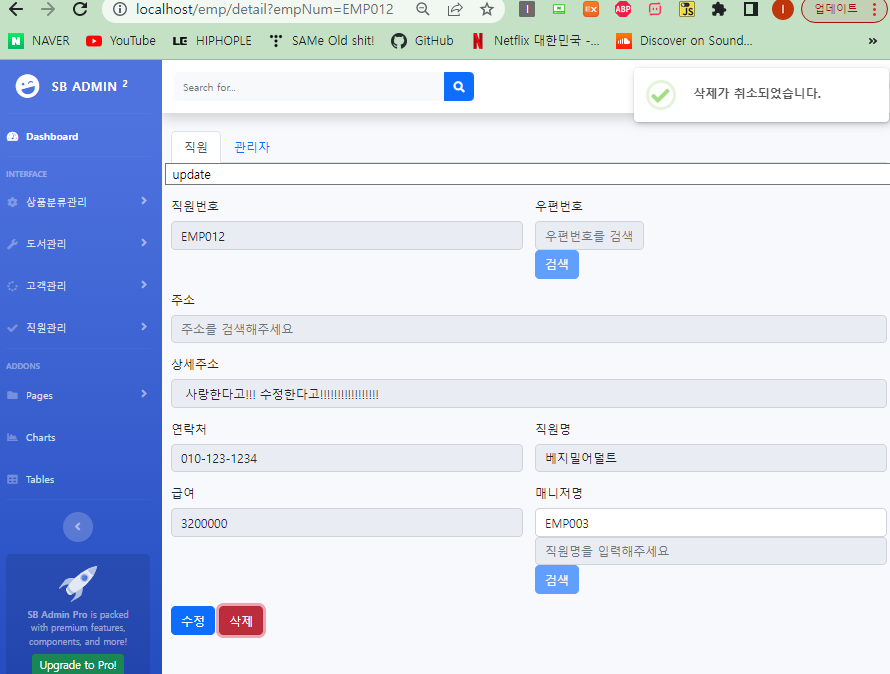Viewport: 890px width, 674px height.
Task: Click the share page icon
Action: [x=455, y=9]
